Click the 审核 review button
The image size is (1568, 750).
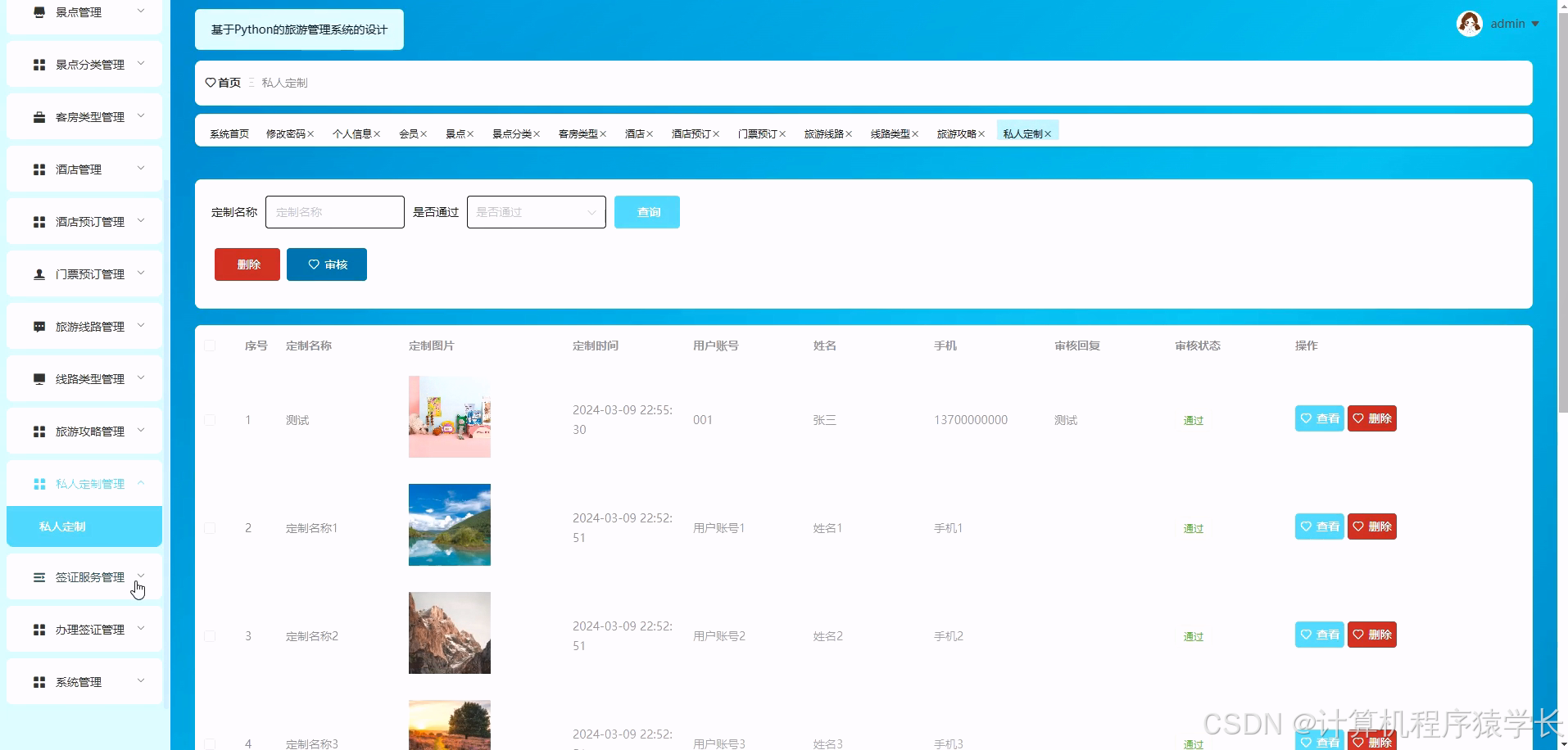click(327, 264)
